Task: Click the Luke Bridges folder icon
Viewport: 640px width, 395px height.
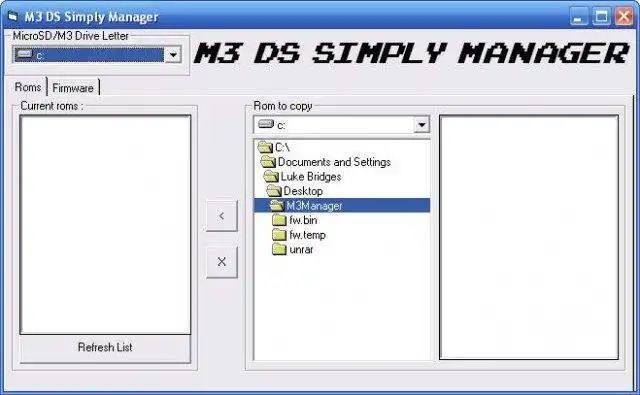Action: pos(271,177)
